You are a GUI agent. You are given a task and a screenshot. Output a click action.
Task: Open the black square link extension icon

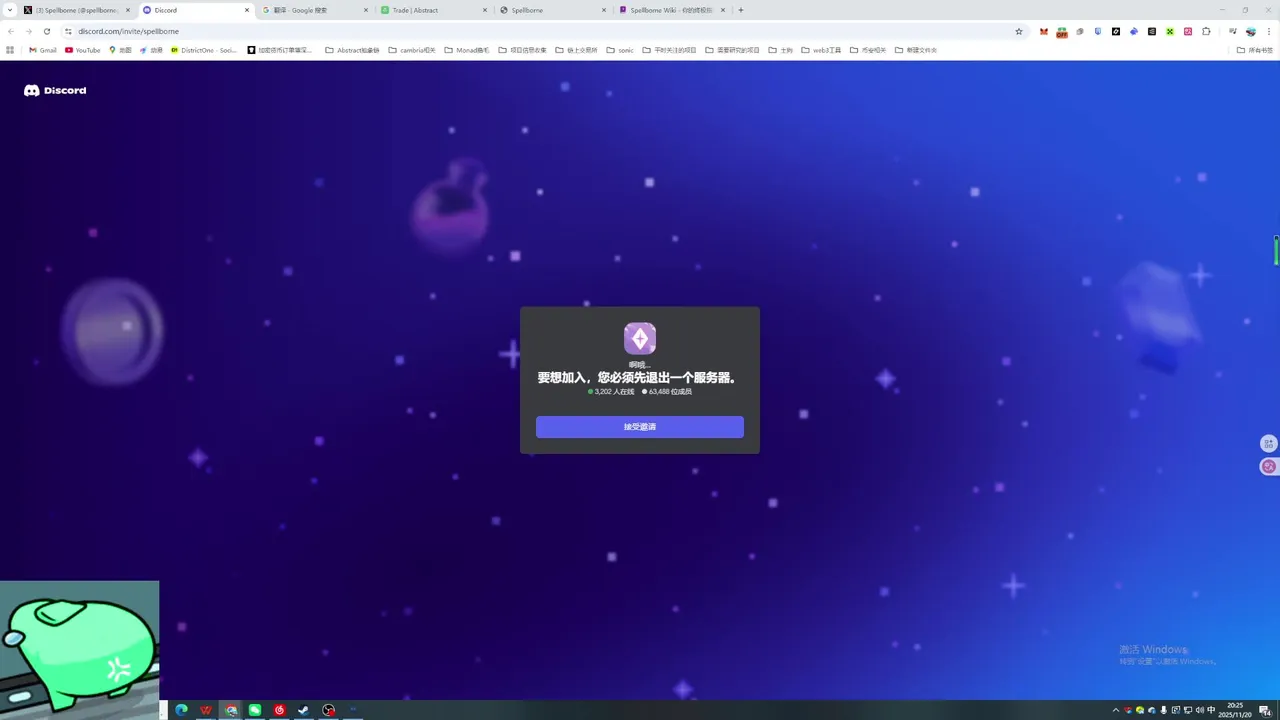pos(1116,31)
